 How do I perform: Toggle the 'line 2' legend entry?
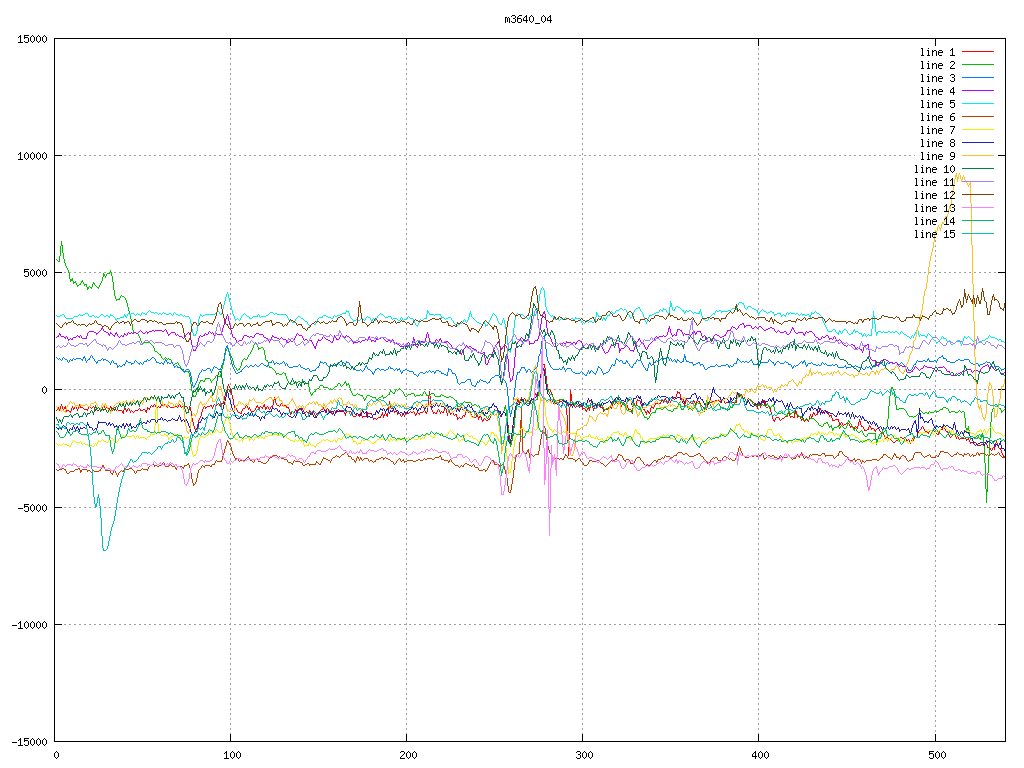[937, 65]
